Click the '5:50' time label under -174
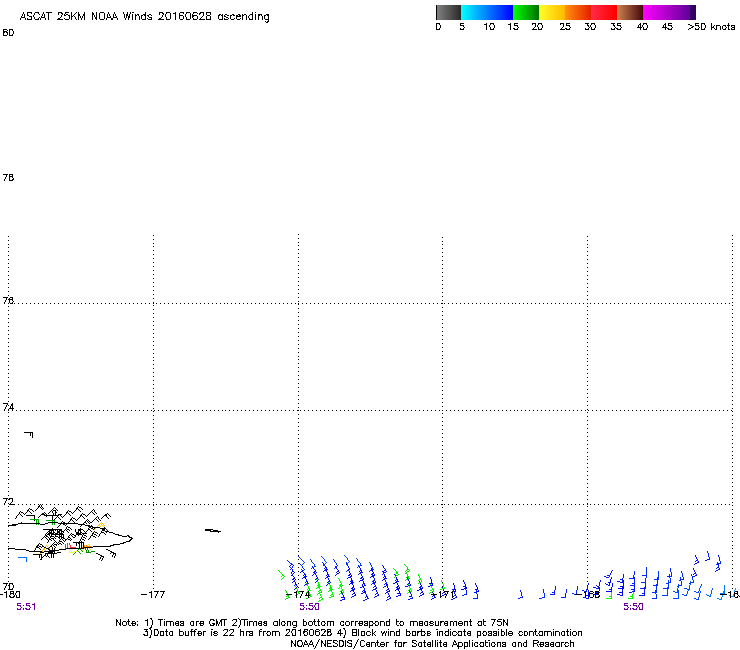The height and width of the screenshot is (650, 740). pos(309,607)
